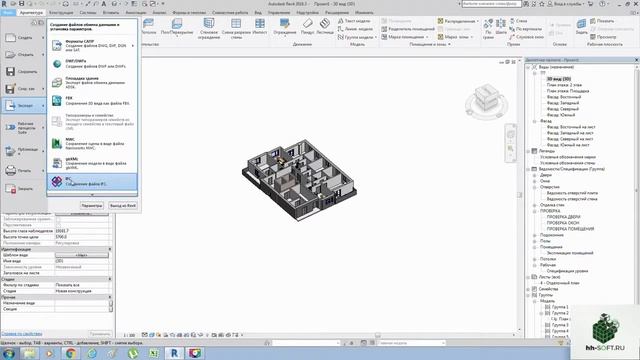Select the Curtain system tool
Screen dimensions: 640x360
click(x=209, y=29)
